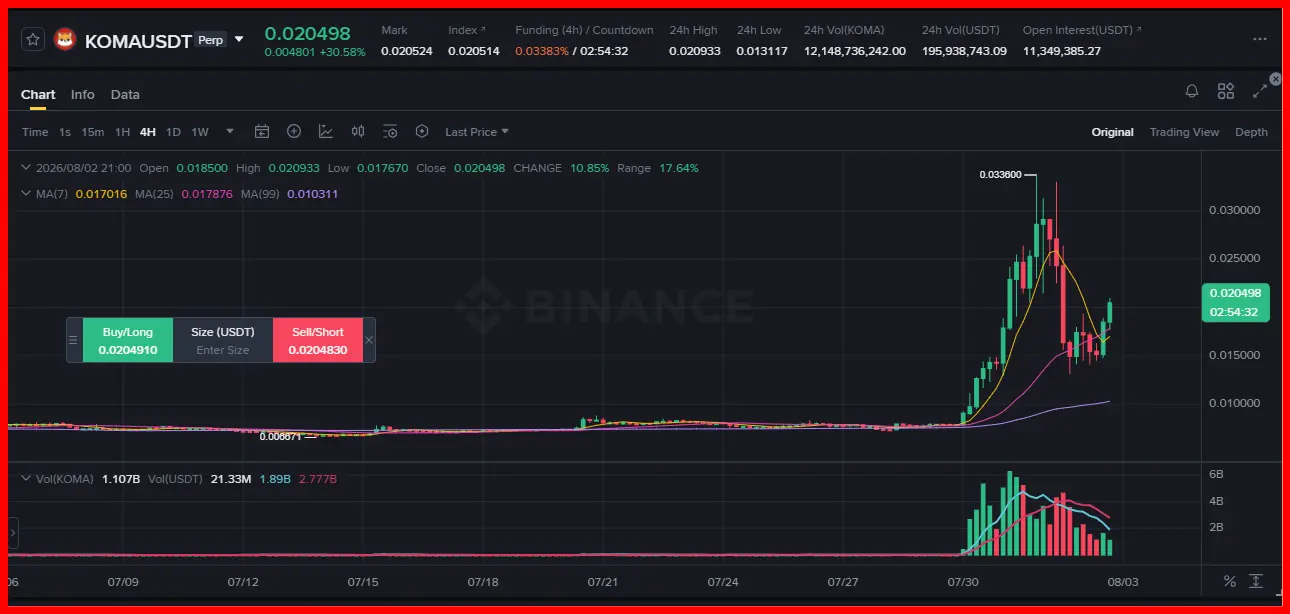
Task: Open the Index price link arrow
Action: [x=483, y=31]
